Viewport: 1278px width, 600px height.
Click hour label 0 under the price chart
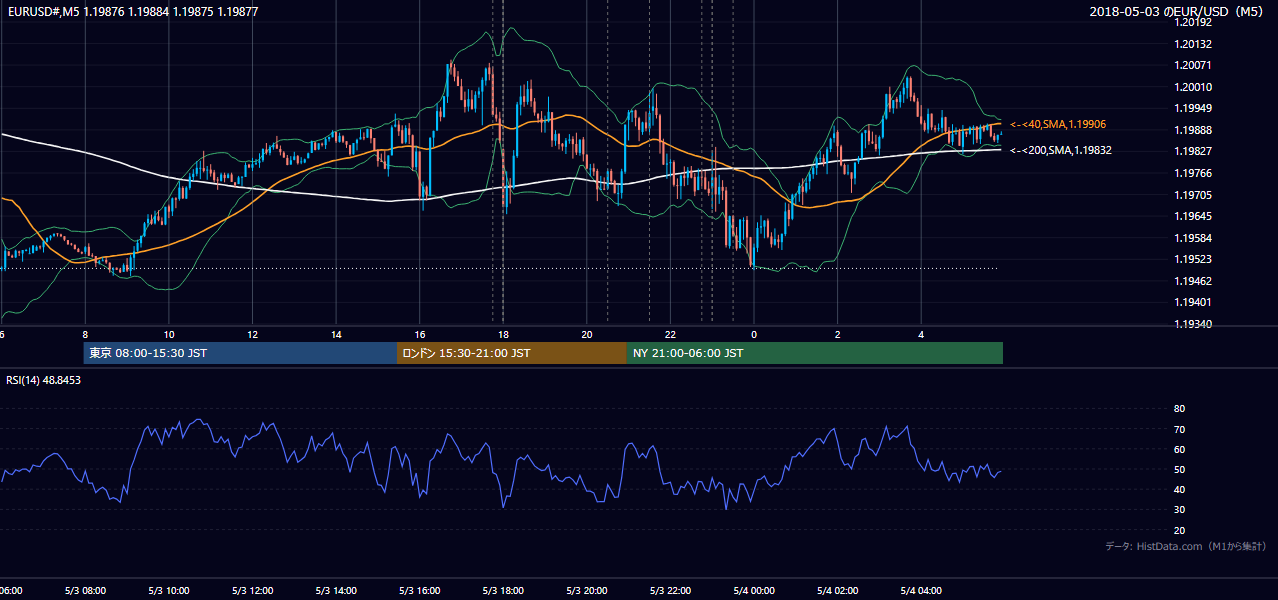[x=754, y=334]
